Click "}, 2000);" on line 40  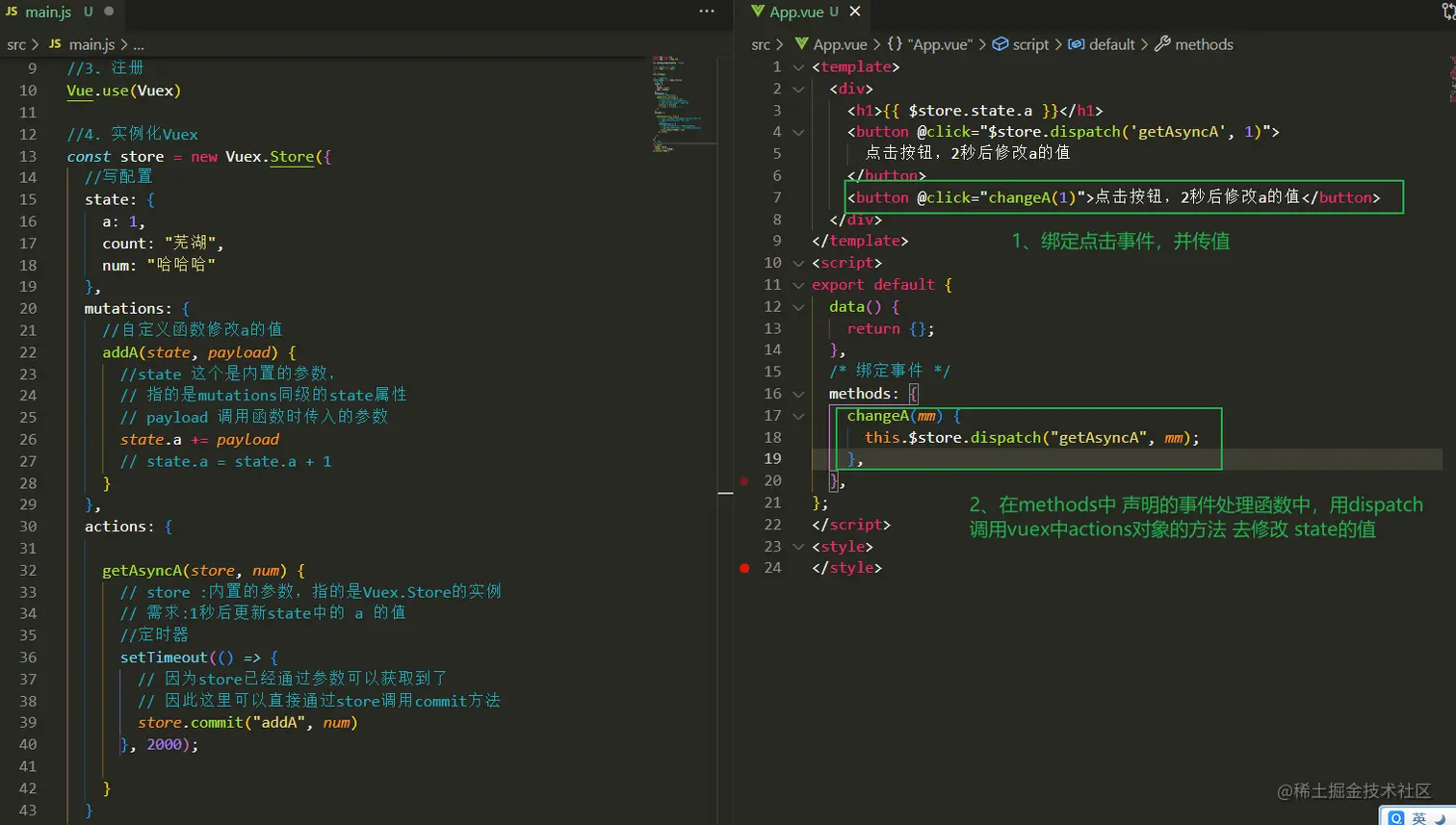pos(159,744)
